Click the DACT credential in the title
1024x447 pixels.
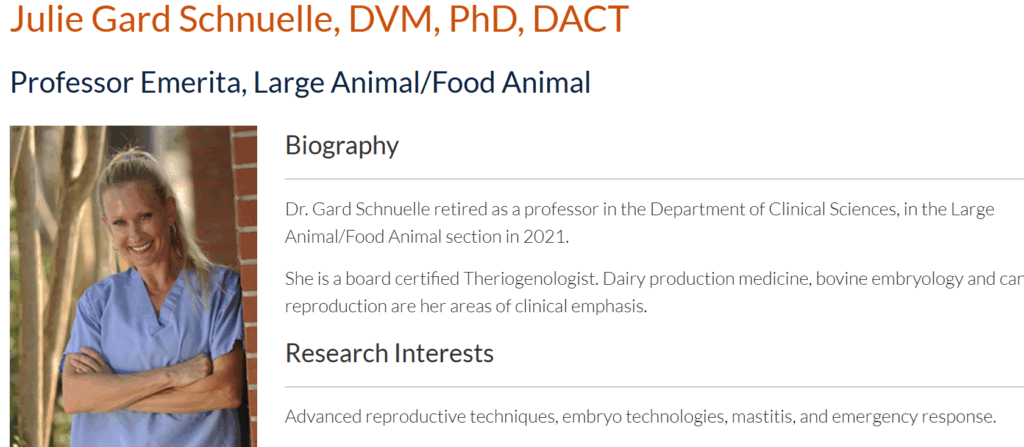581,20
